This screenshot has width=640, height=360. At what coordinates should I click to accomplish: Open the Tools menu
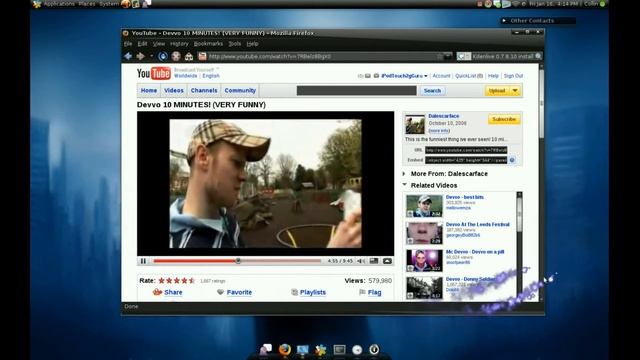(235, 44)
